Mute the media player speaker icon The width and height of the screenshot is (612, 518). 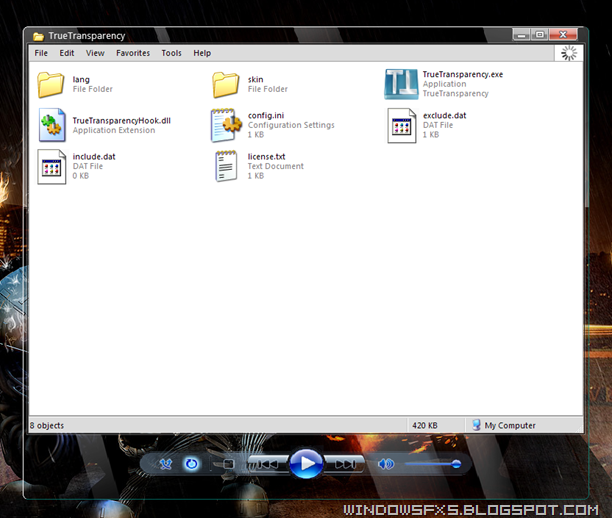(386, 464)
